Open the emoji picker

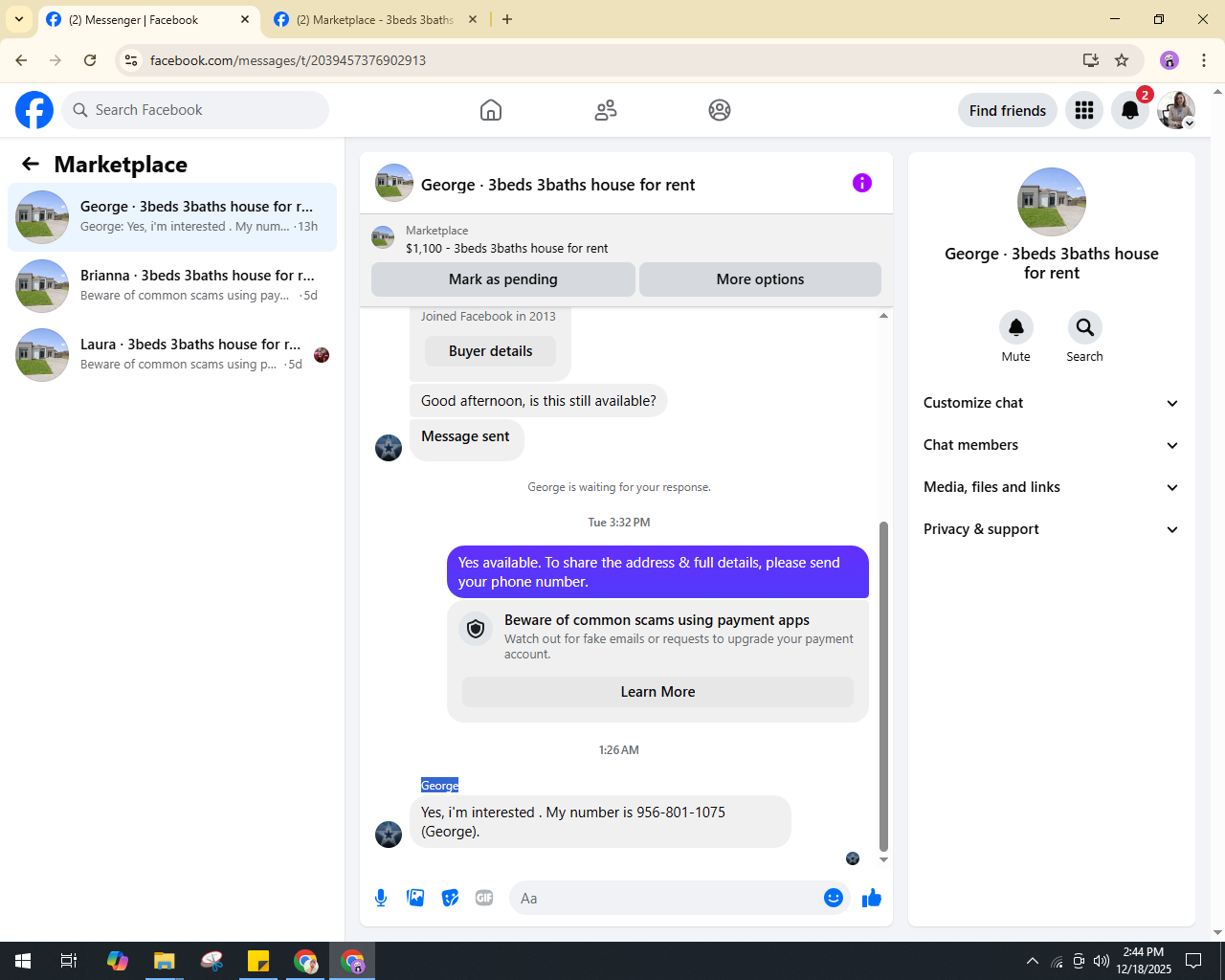[834, 898]
